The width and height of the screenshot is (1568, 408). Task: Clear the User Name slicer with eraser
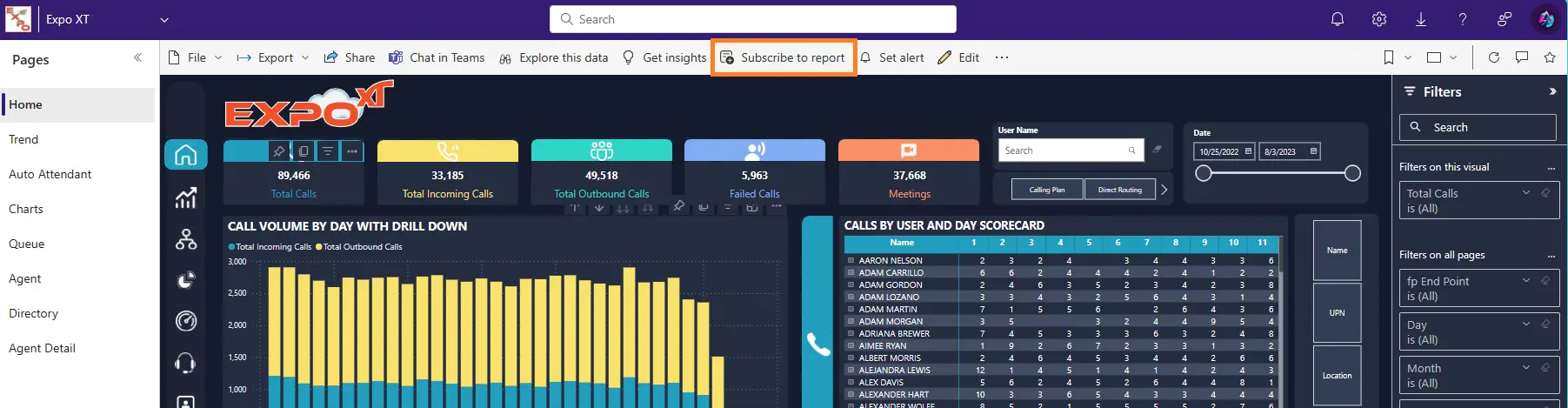click(x=1158, y=150)
